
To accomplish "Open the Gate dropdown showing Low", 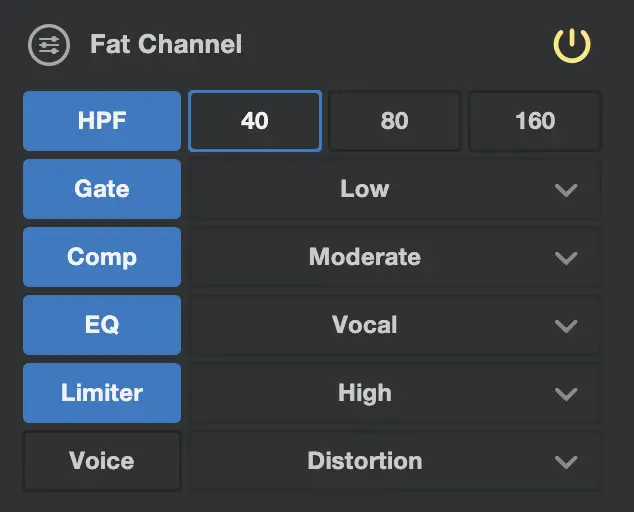I will [395, 189].
